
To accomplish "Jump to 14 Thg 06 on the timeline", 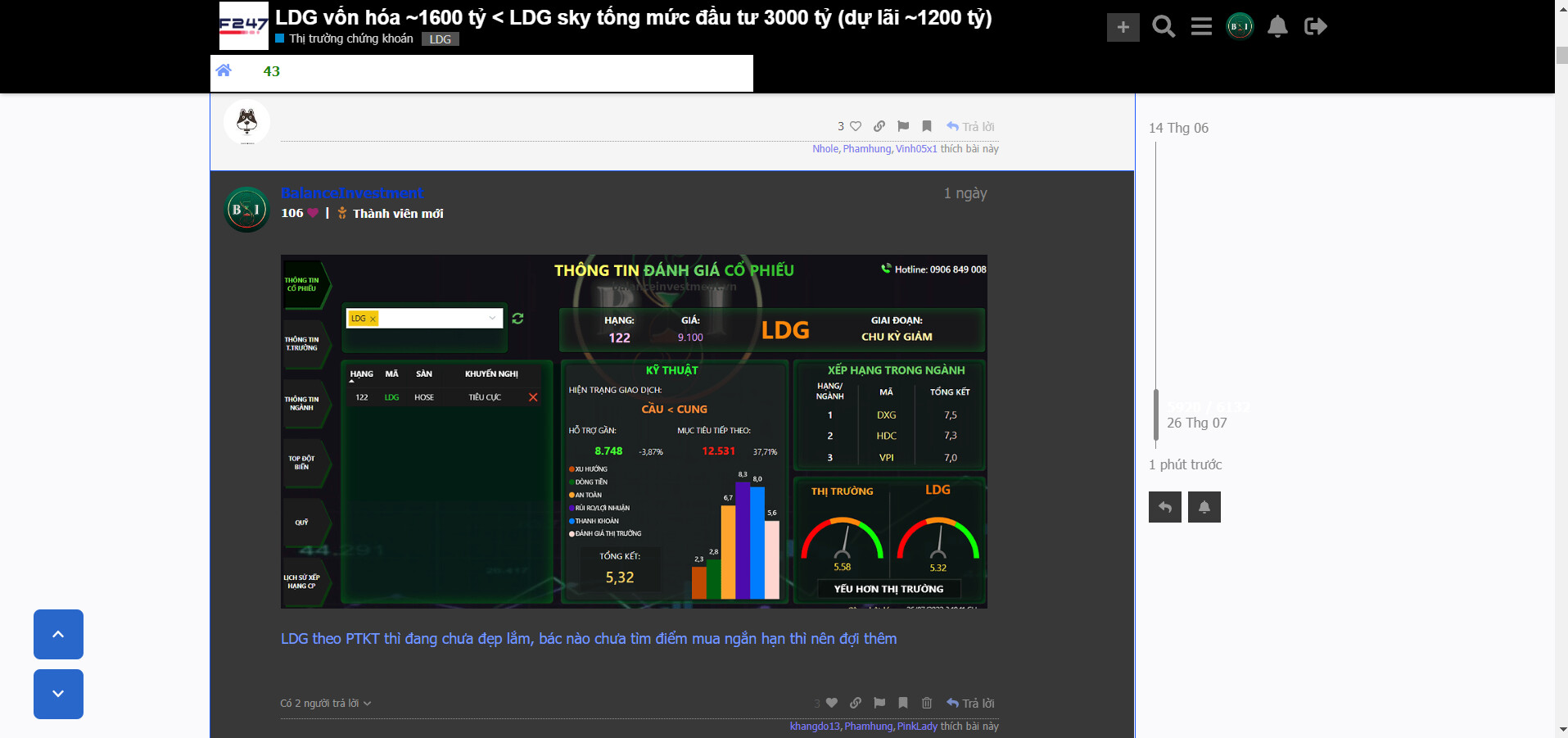I will [x=1178, y=128].
